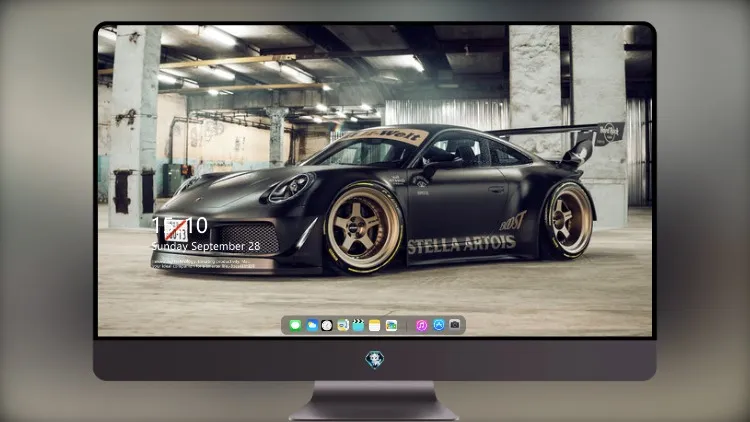Screen dimensions: 750x422
Task: Open dock icon between Notes and iTunes
Action: 391,325
